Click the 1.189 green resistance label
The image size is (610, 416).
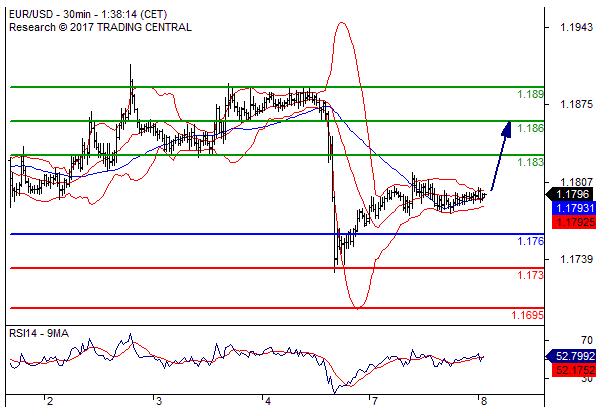(530, 94)
